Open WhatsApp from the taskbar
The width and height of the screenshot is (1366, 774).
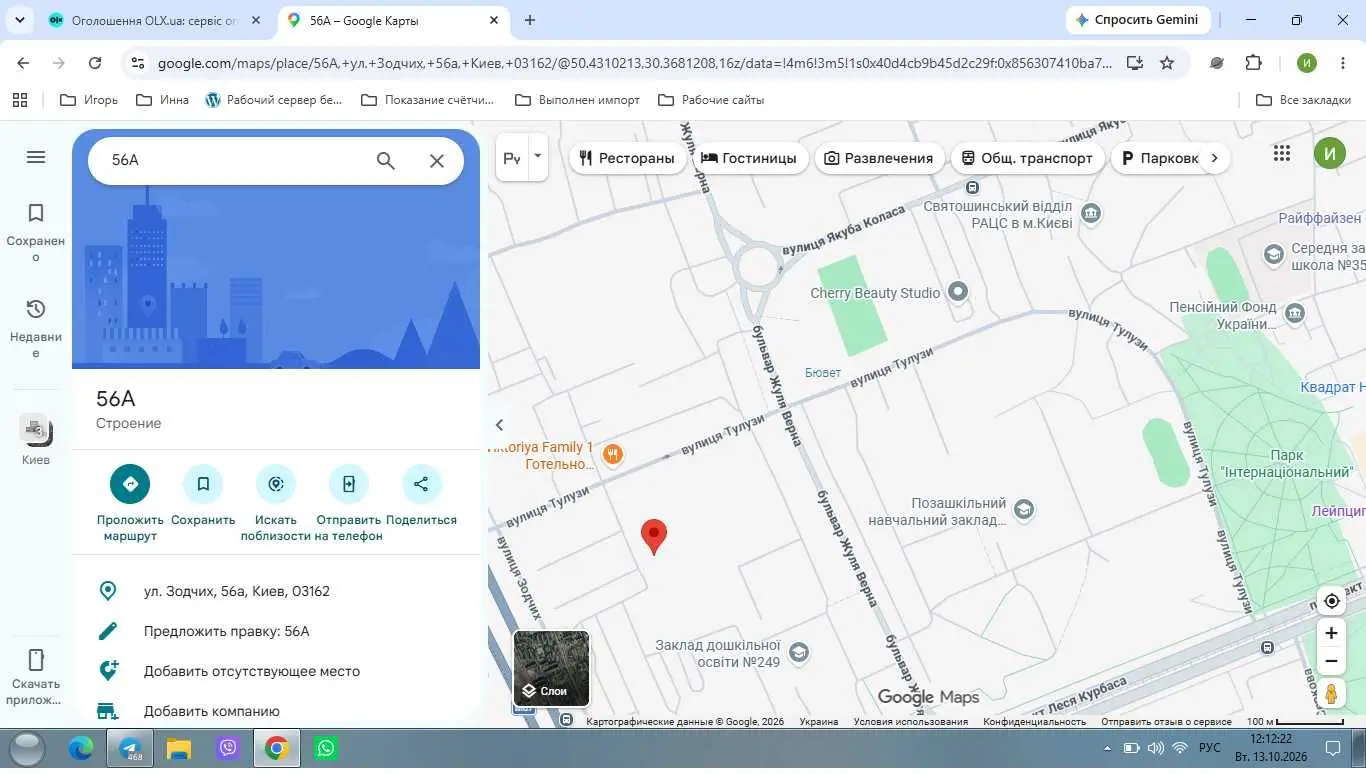coord(325,748)
